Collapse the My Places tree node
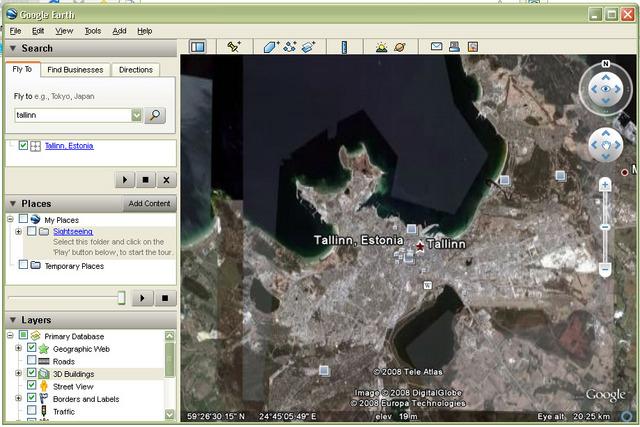The image size is (640, 427). click(x=10, y=220)
